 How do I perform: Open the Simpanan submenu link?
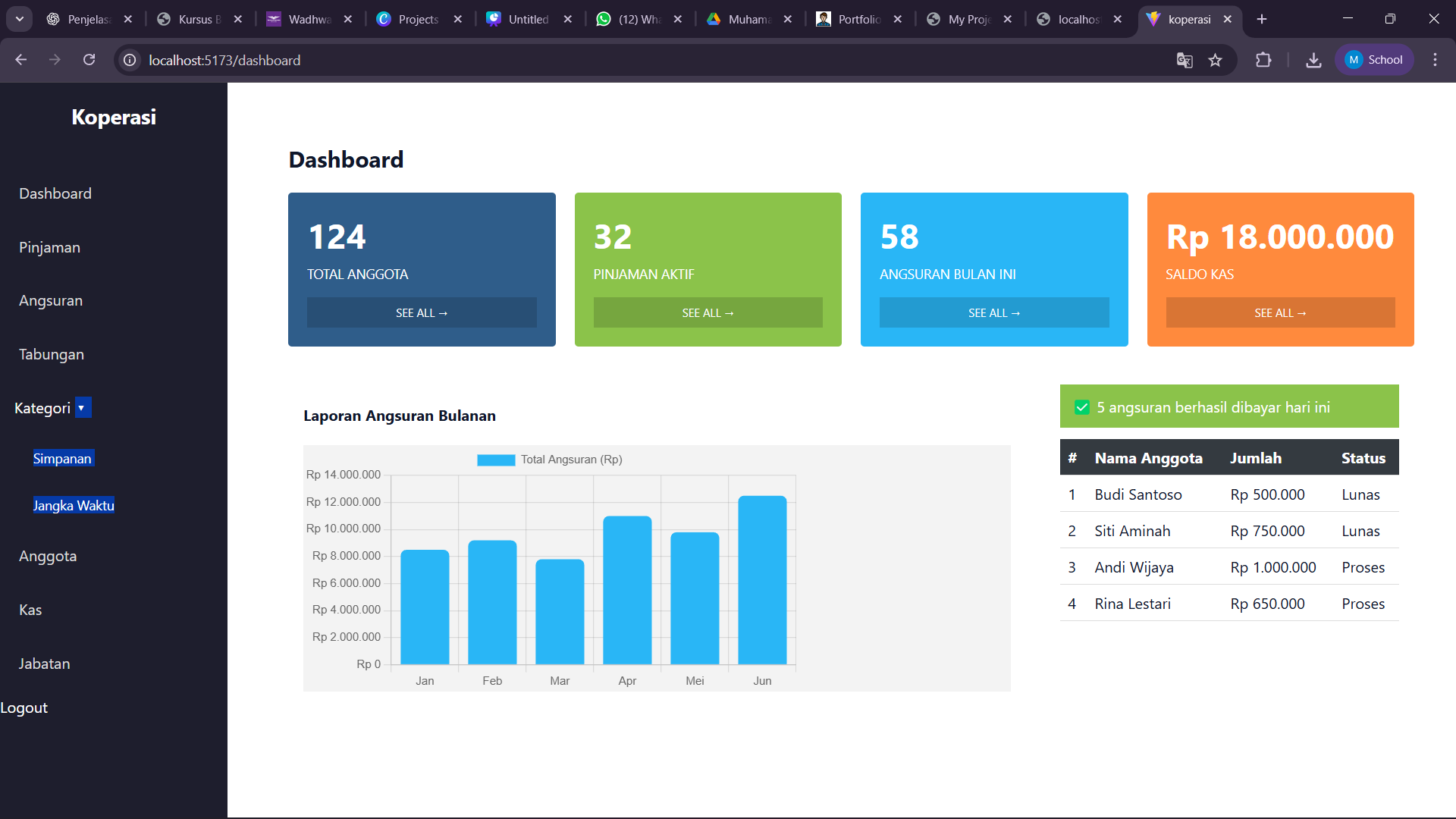pyautogui.click(x=62, y=459)
